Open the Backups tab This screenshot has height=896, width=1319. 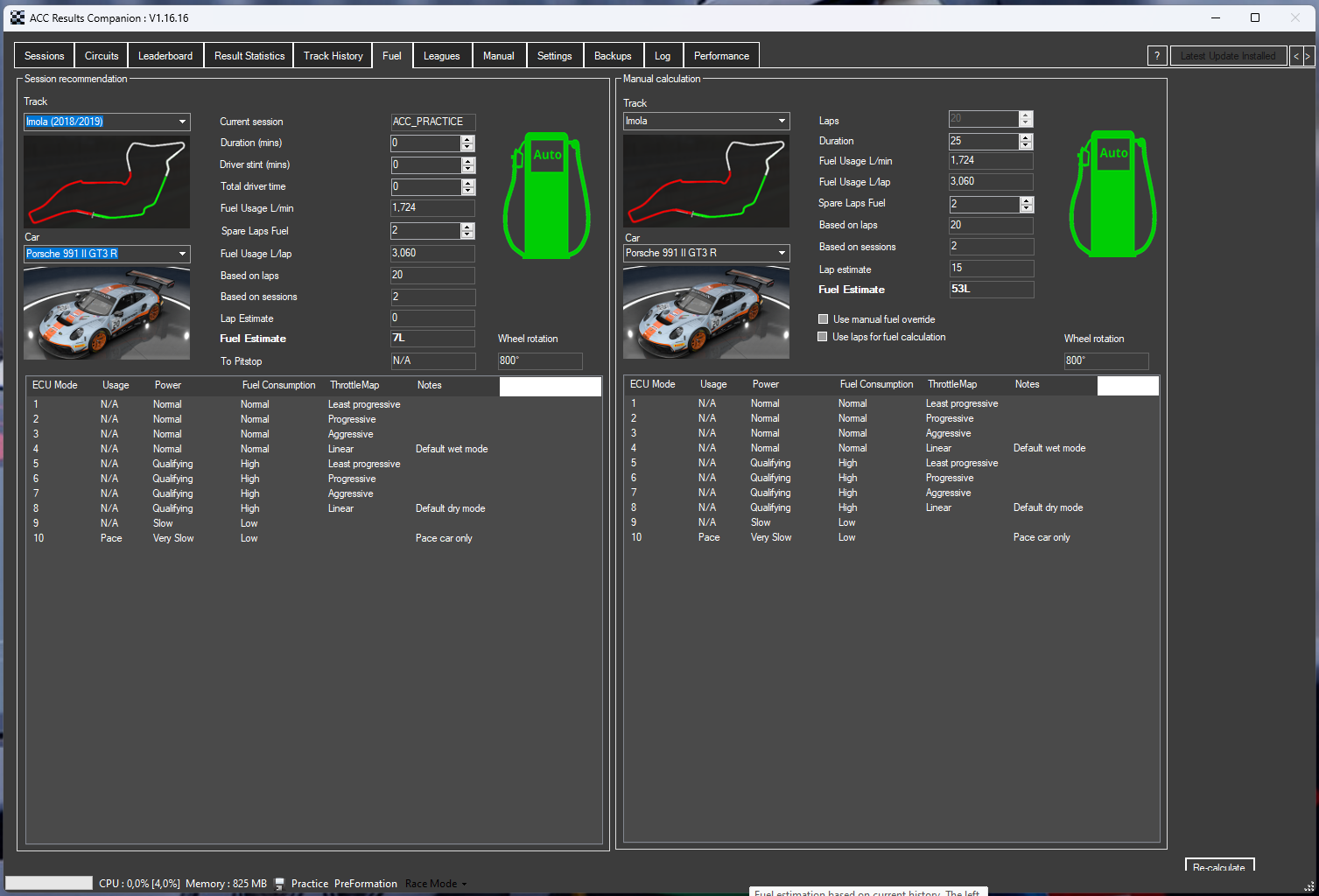[613, 56]
